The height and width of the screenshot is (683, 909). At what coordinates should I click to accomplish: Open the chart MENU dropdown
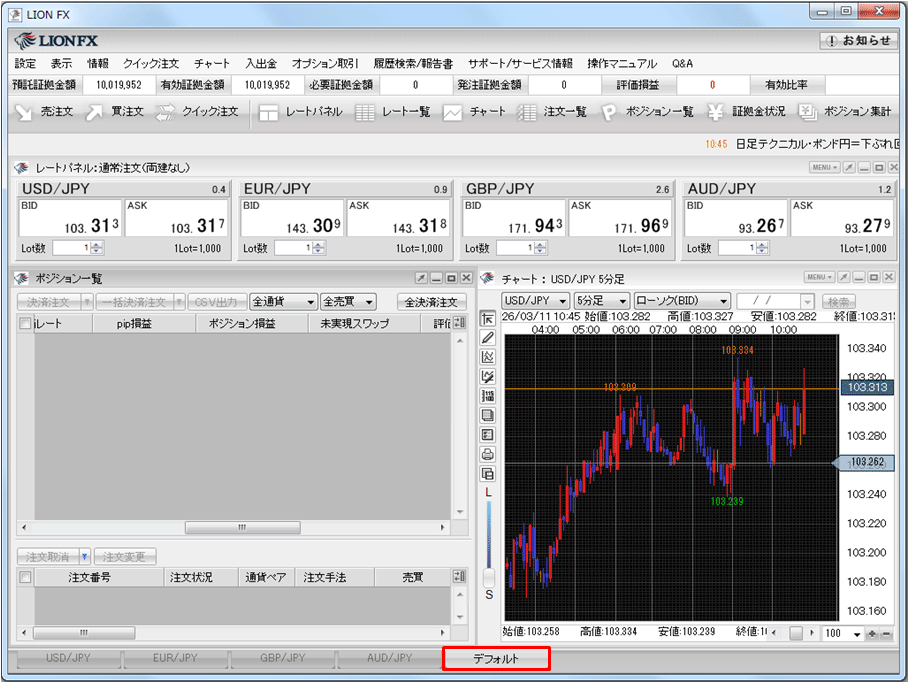819,277
